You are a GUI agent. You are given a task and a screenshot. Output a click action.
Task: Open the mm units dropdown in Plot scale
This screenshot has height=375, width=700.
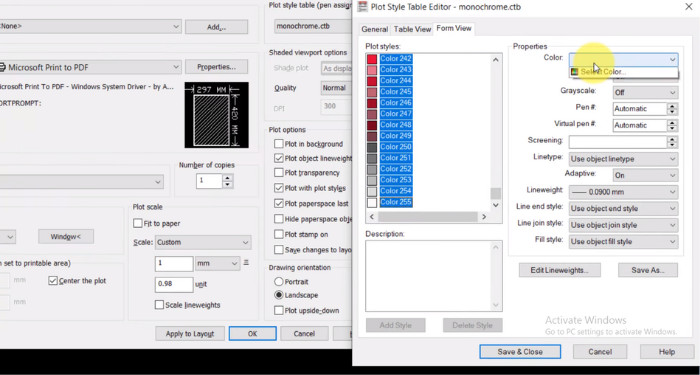click(217, 263)
